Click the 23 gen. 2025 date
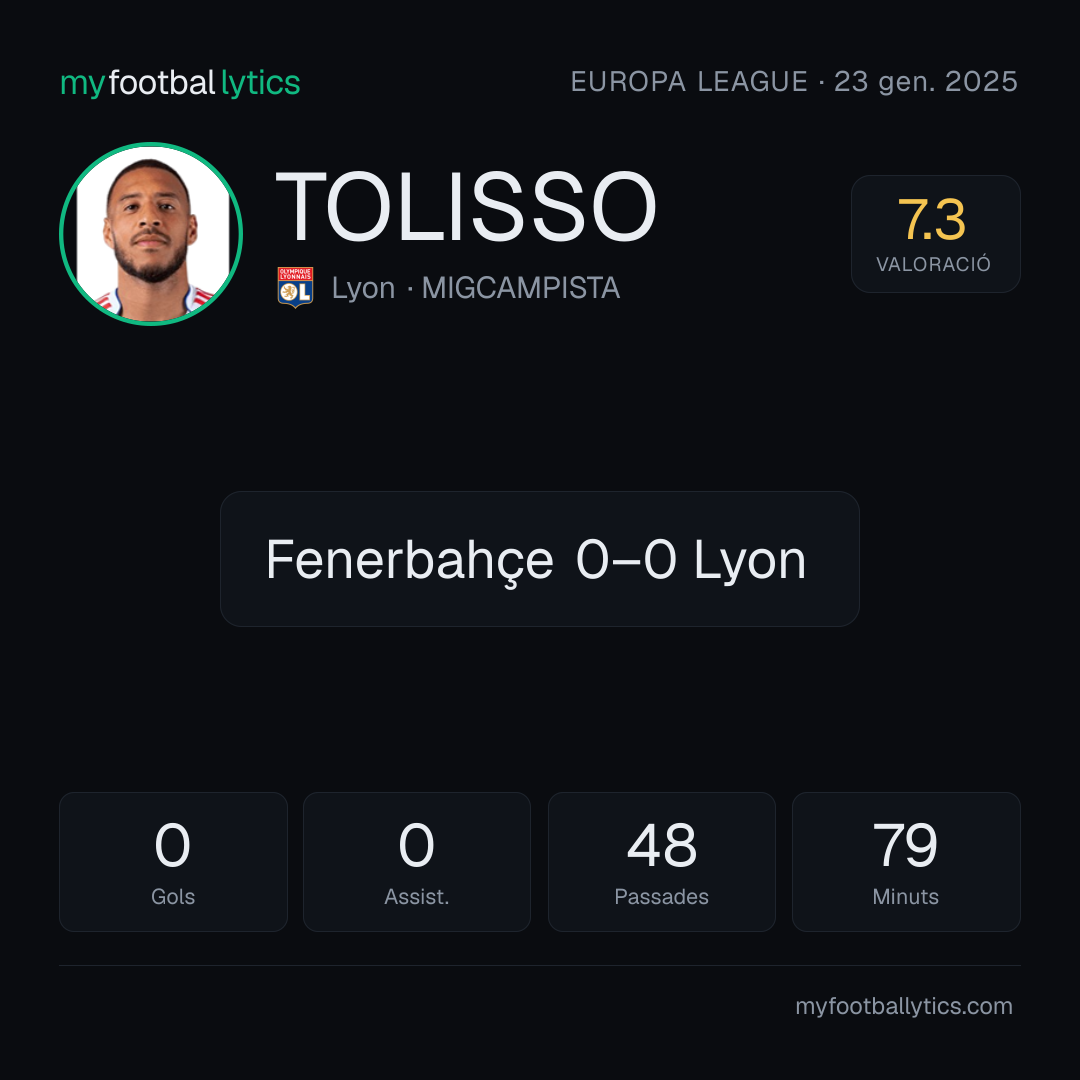This screenshot has width=1080, height=1080. [926, 82]
